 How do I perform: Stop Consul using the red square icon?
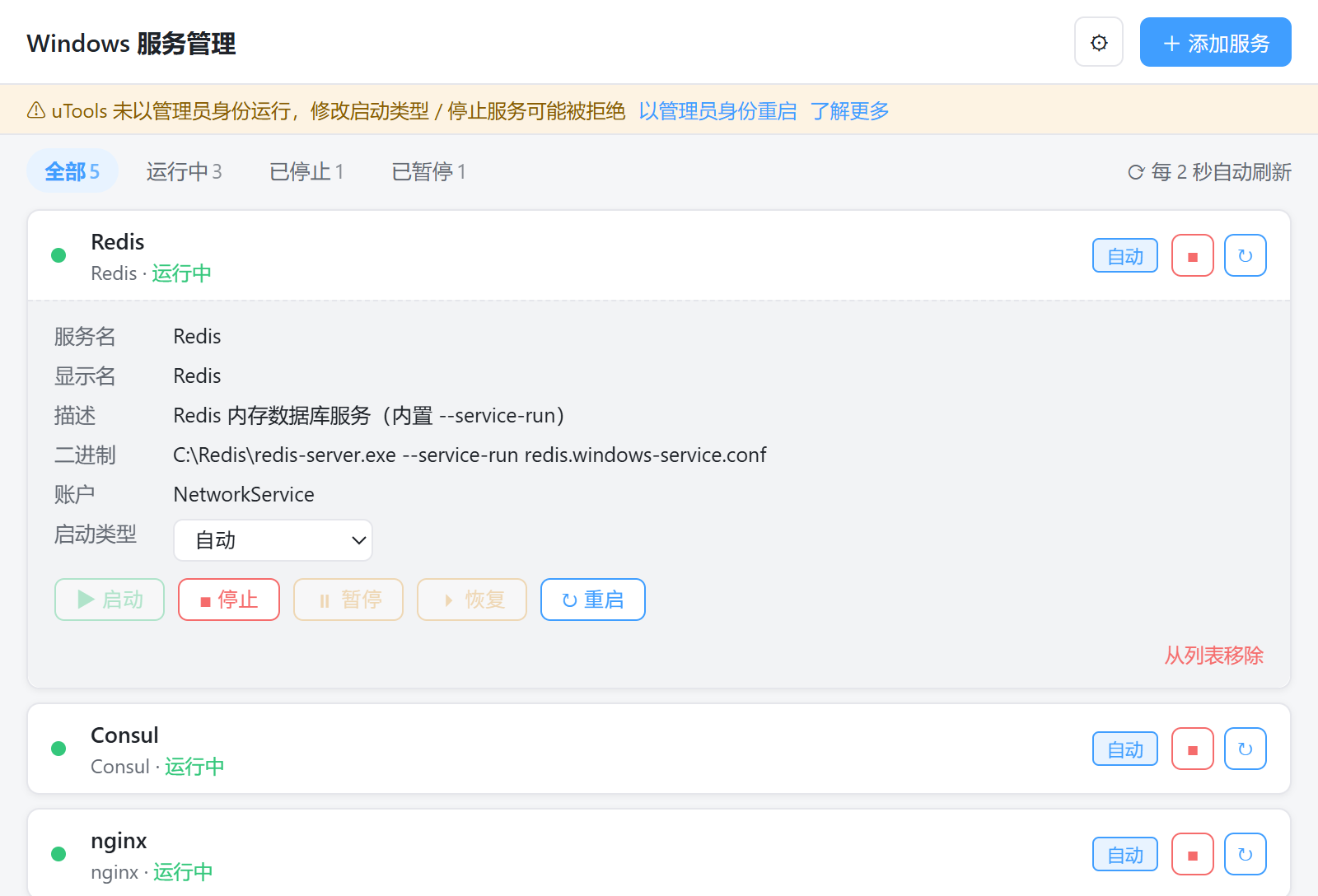tap(1192, 749)
